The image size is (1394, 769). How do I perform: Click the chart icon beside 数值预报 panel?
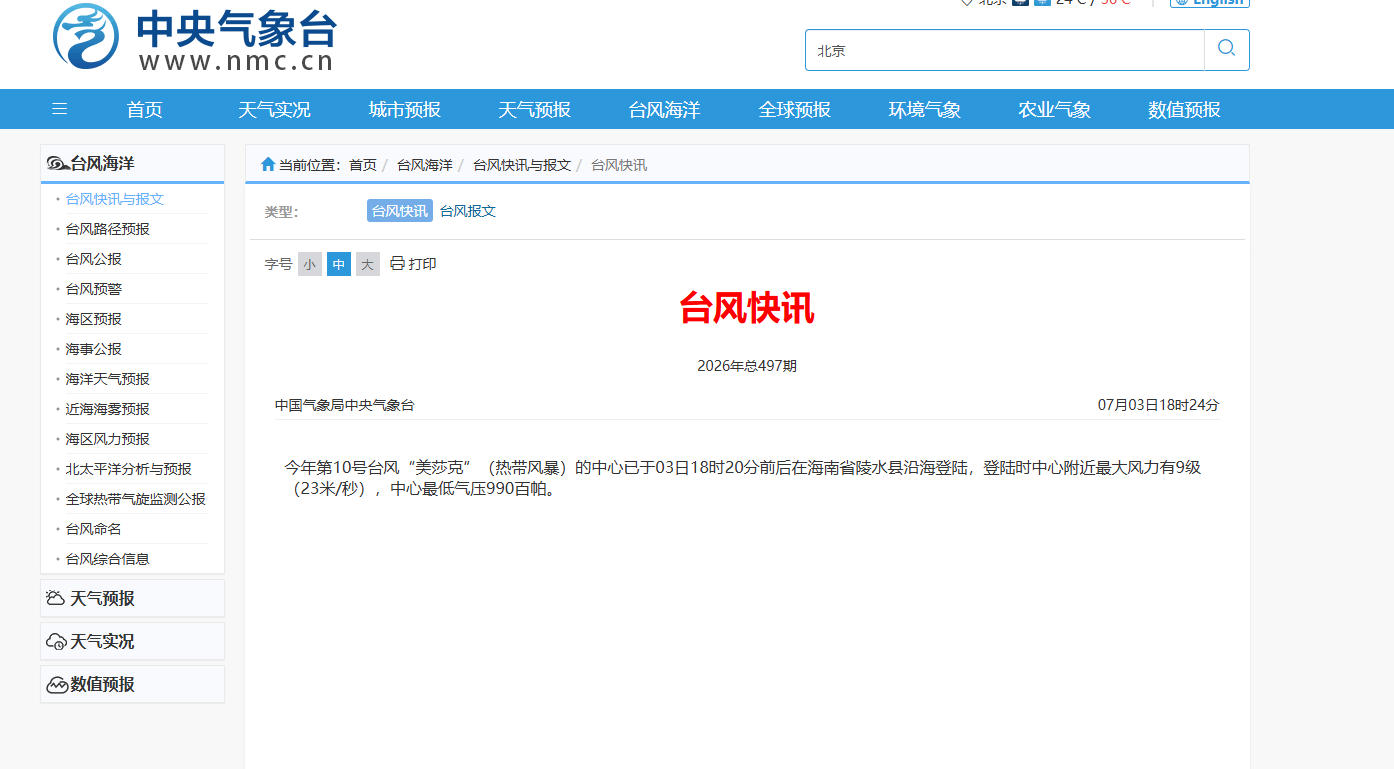coord(56,684)
